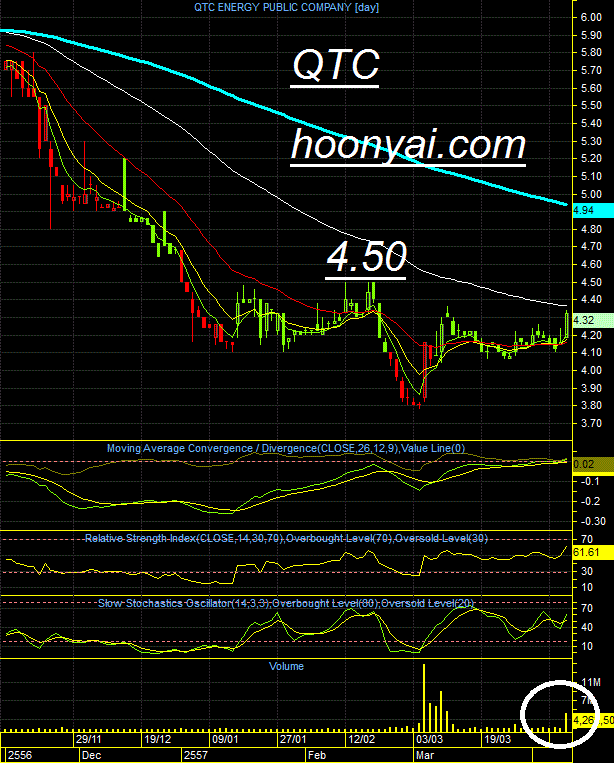Image resolution: width=614 pixels, height=763 pixels.
Task: Click the -0.2 MACD axis label
Action: (x=590, y=502)
